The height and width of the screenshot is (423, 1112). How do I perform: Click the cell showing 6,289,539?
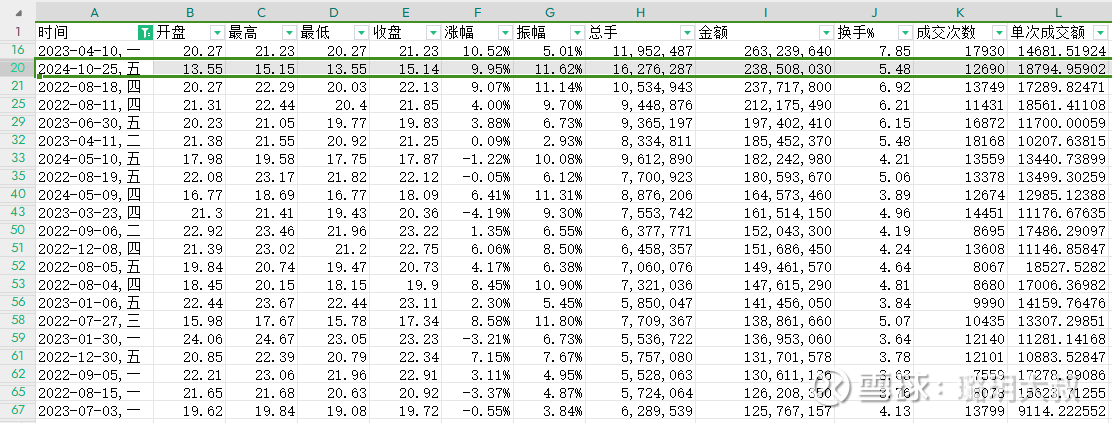point(641,410)
